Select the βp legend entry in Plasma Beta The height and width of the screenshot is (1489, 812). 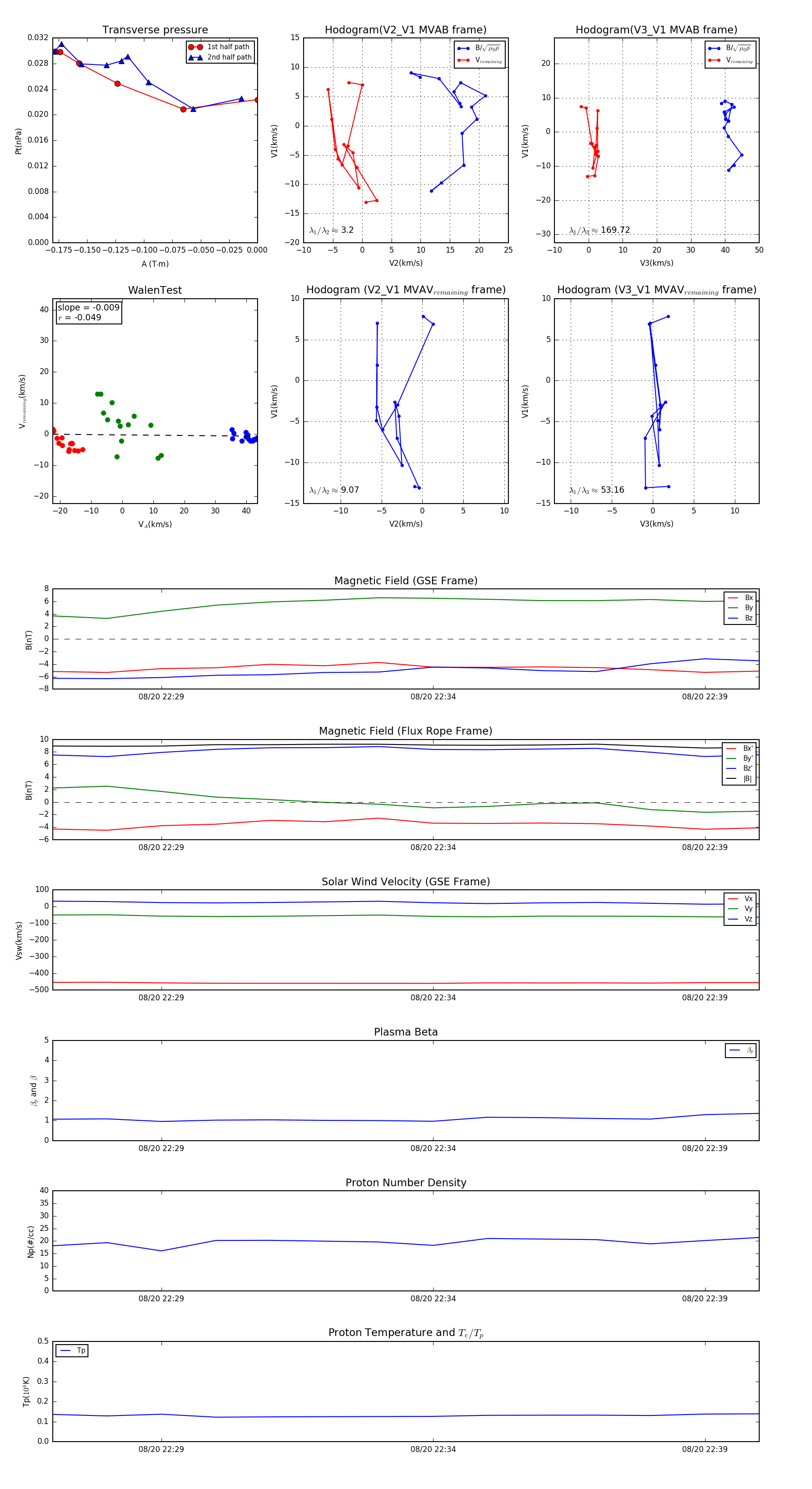click(x=741, y=1050)
